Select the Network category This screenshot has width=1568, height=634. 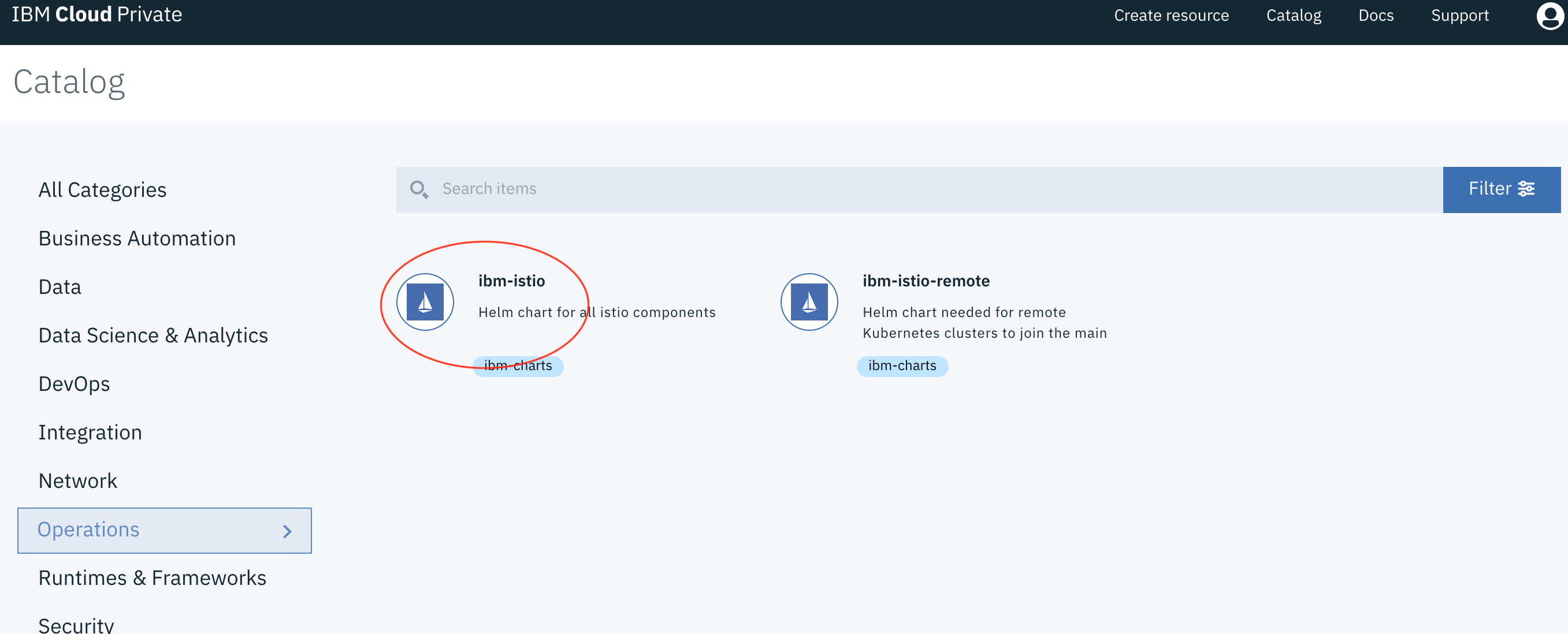(x=78, y=482)
